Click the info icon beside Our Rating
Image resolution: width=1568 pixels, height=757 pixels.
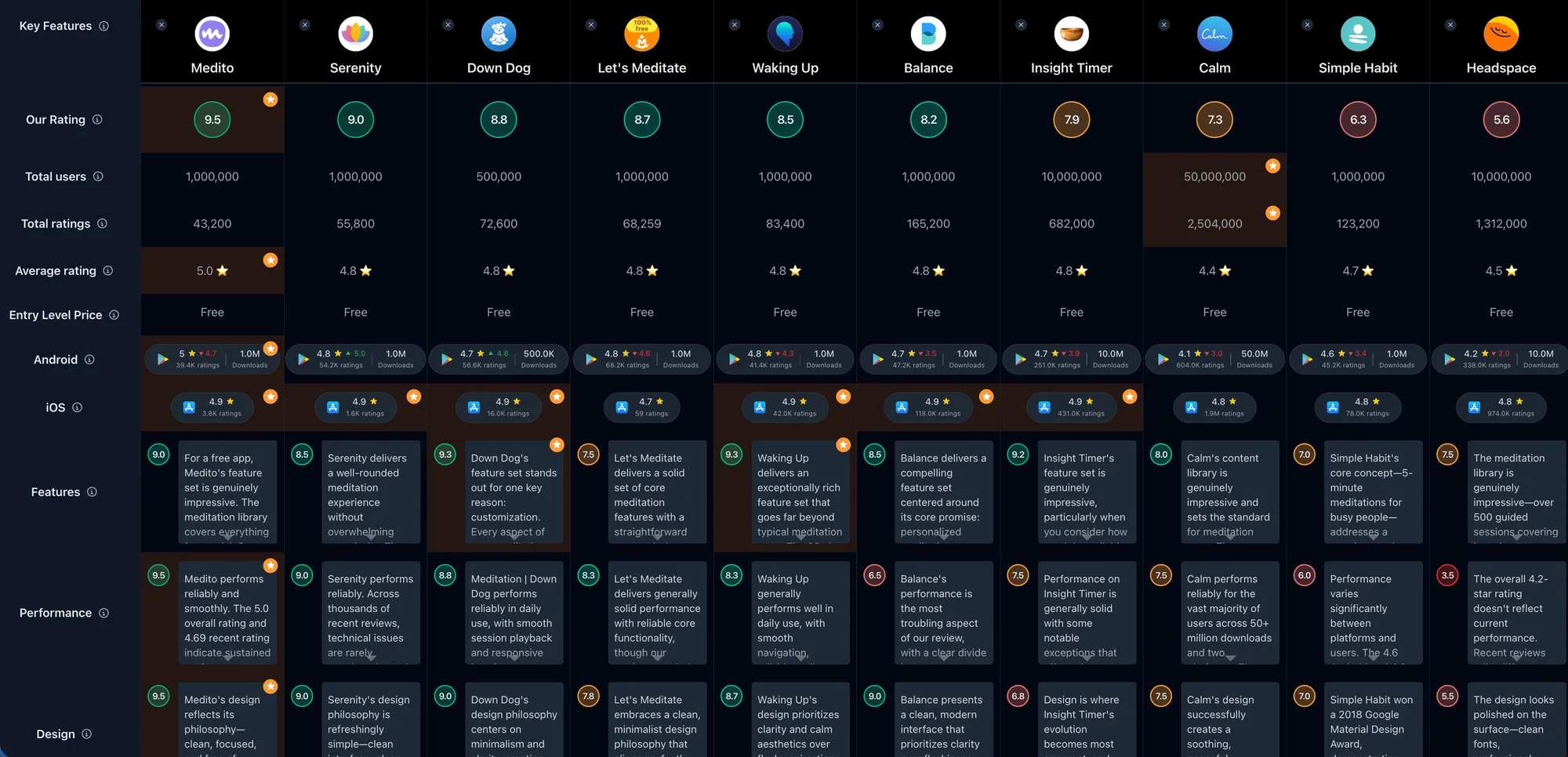pos(97,120)
